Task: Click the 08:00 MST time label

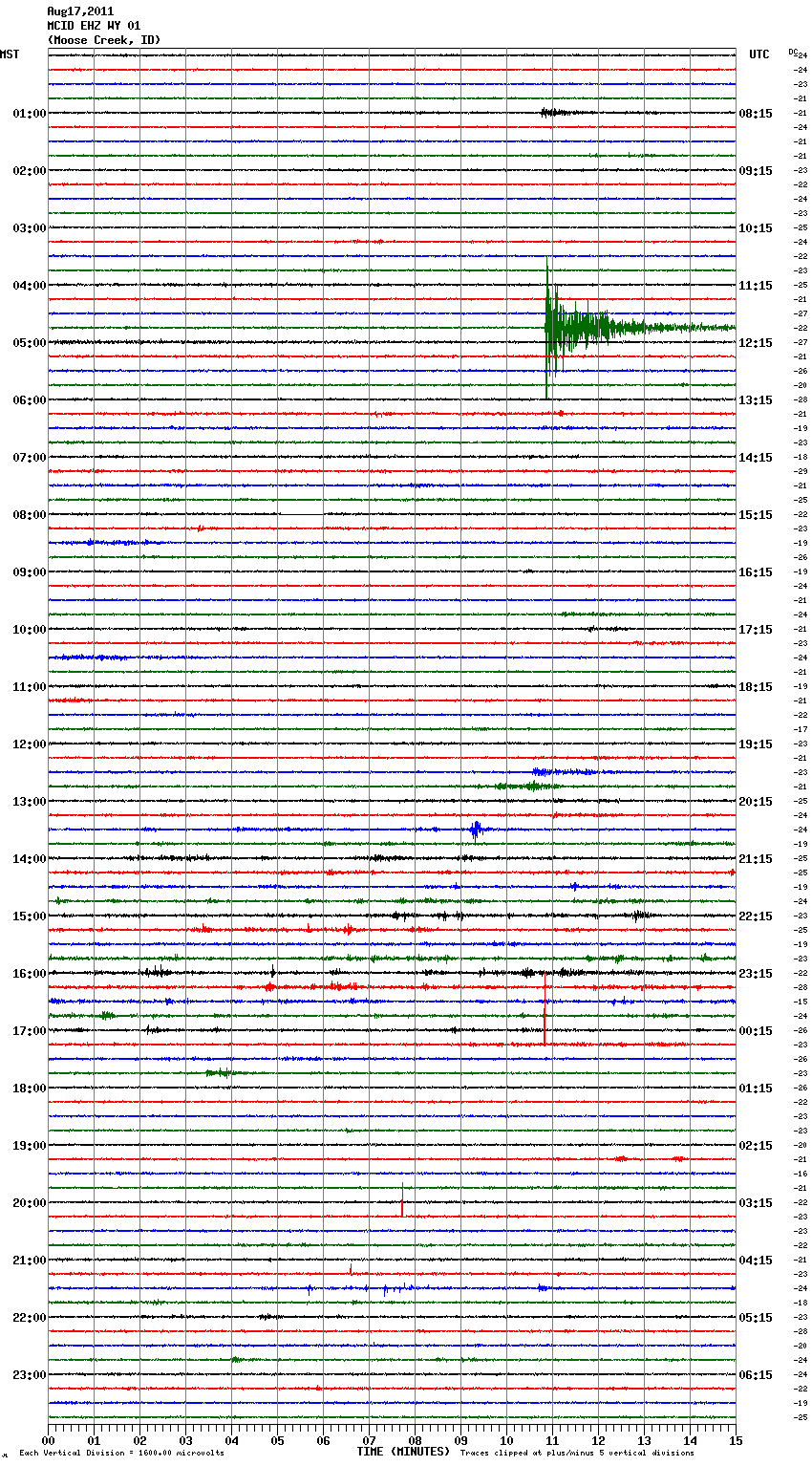Action: [x=30, y=515]
